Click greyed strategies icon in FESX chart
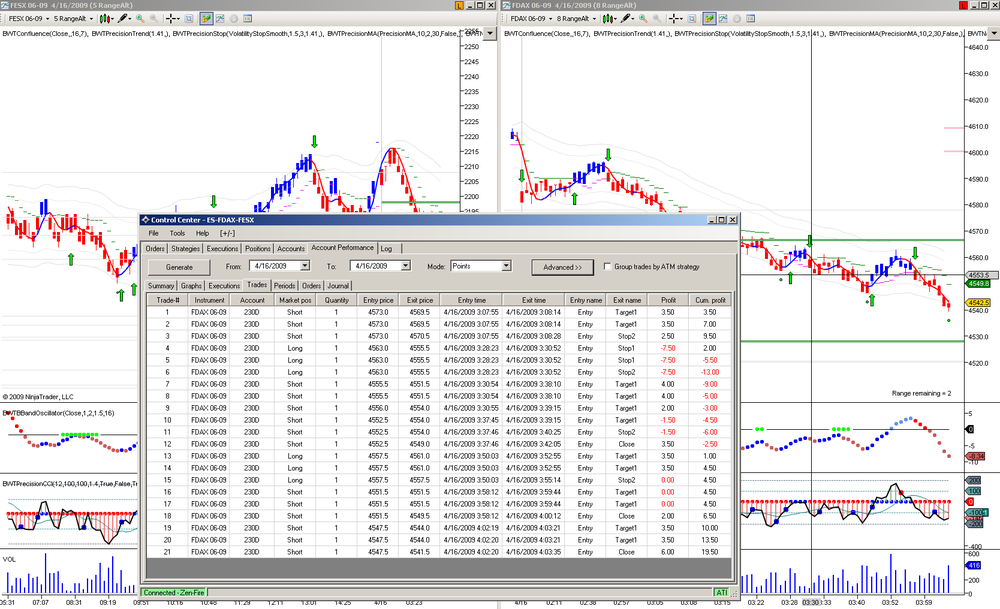Screen dimensions: 1000x609 234,18
